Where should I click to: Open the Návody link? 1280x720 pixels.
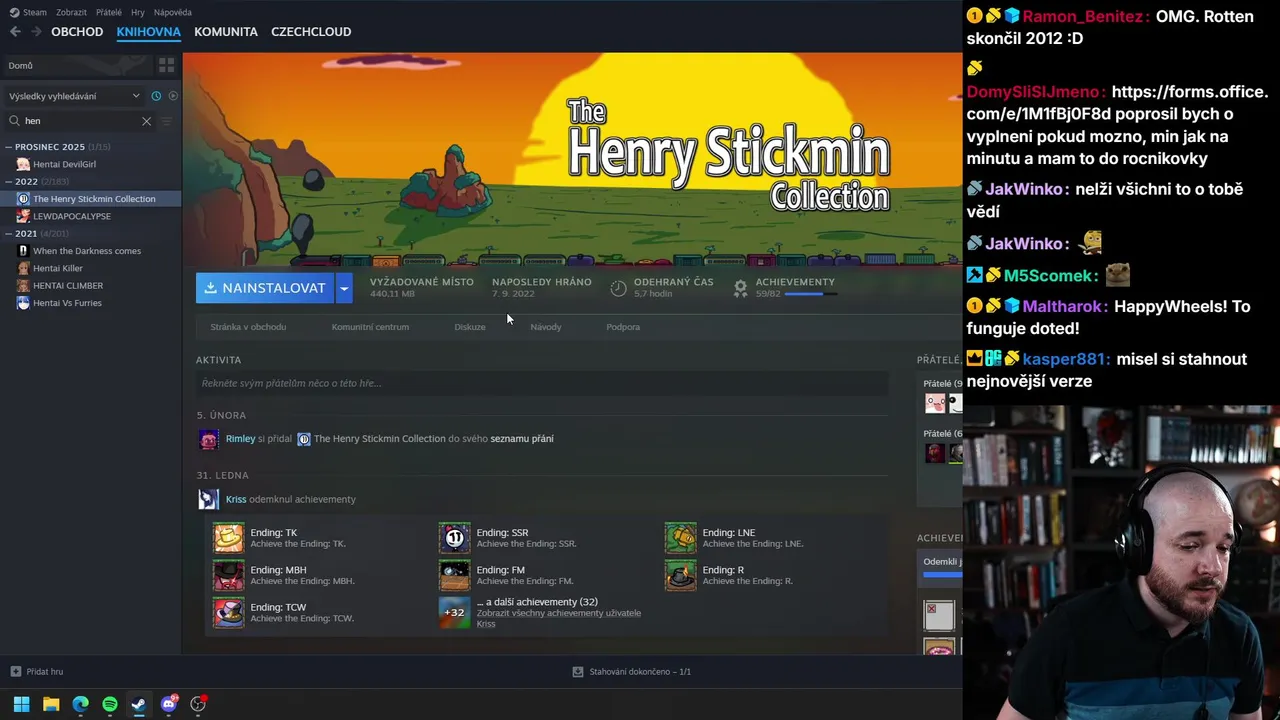[546, 327]
